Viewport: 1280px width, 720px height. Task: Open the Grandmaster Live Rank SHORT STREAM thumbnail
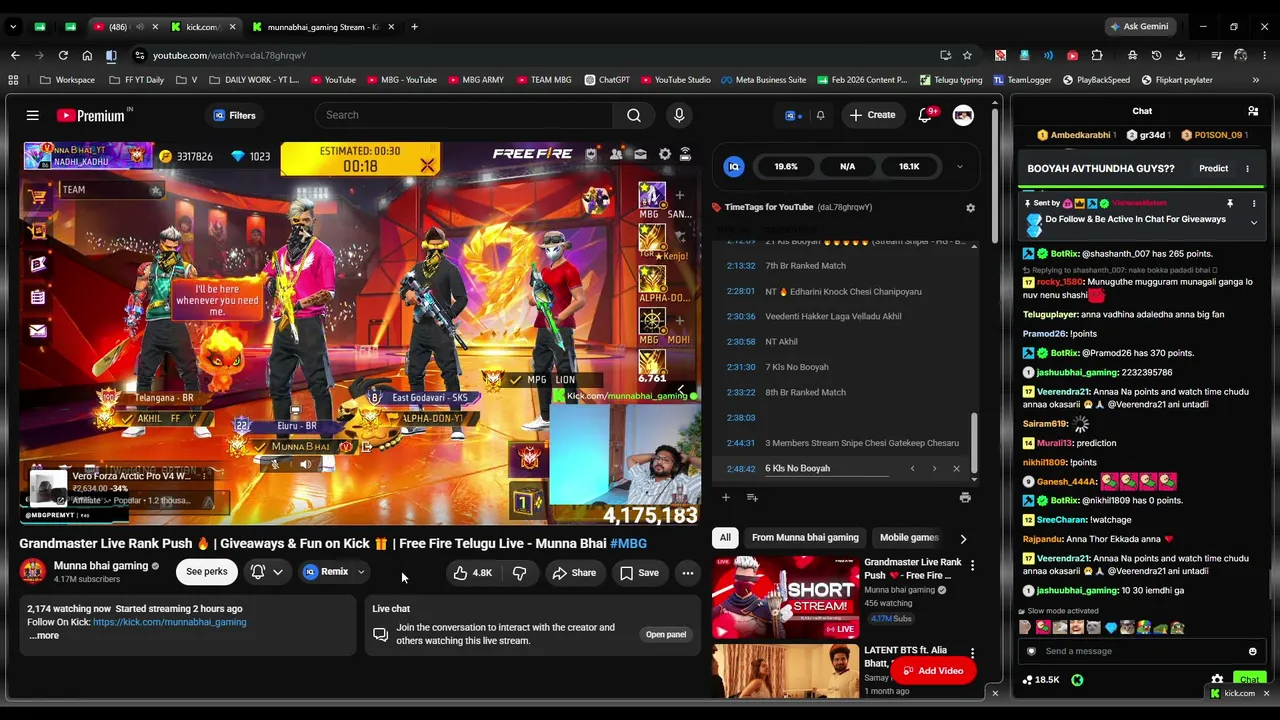[x=785, y=597]
